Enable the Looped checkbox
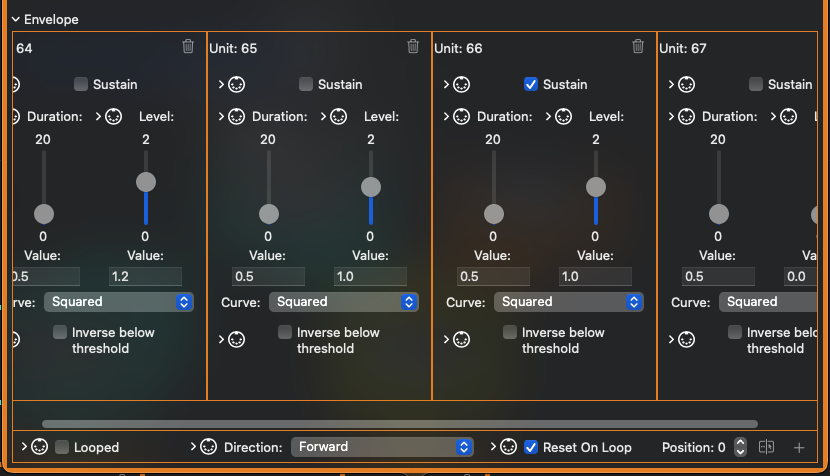This screenshot has width=830, height=476. coord(62,447)
